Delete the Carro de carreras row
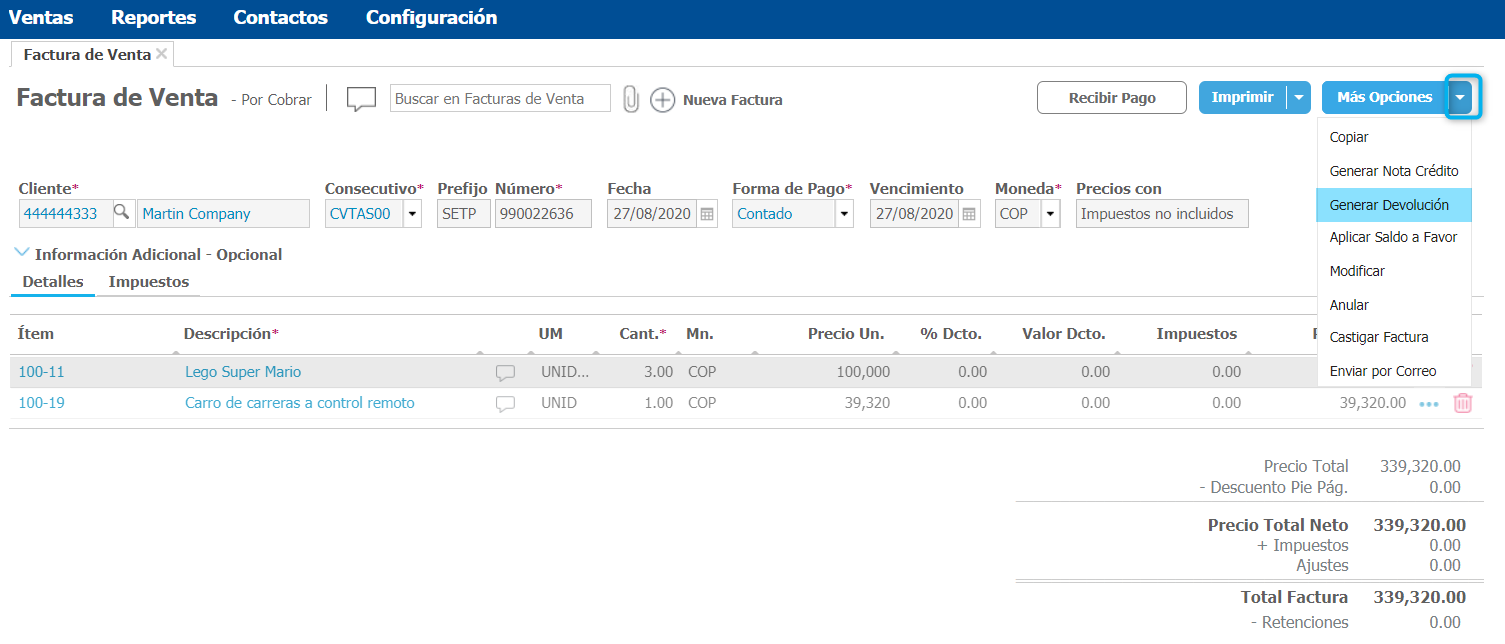This screenshot has width=1505, height=644. (x=1462, y=403)
